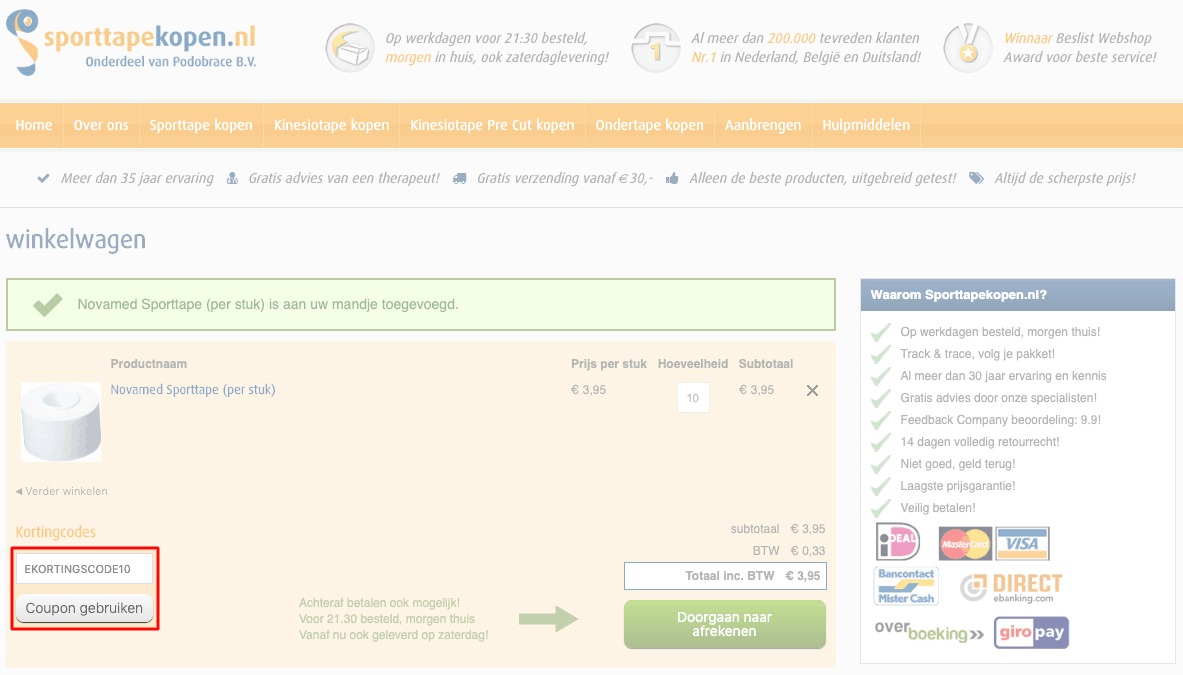The height and width of the screenshot is (675, 1183).
Task: Open the Novamed Sporttape (per stuk) product link
Action: pos(193,390)
